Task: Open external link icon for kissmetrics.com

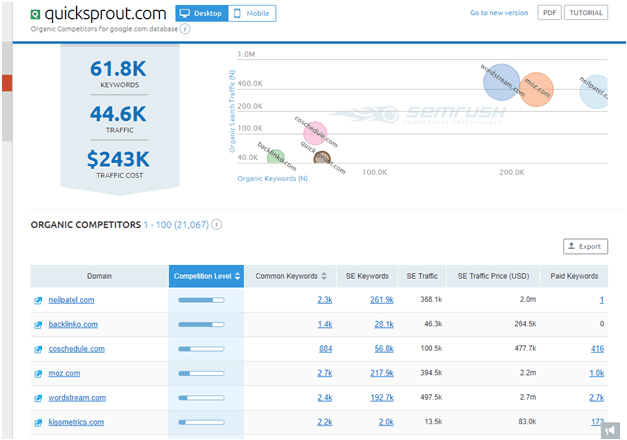Action: point(38,422)
